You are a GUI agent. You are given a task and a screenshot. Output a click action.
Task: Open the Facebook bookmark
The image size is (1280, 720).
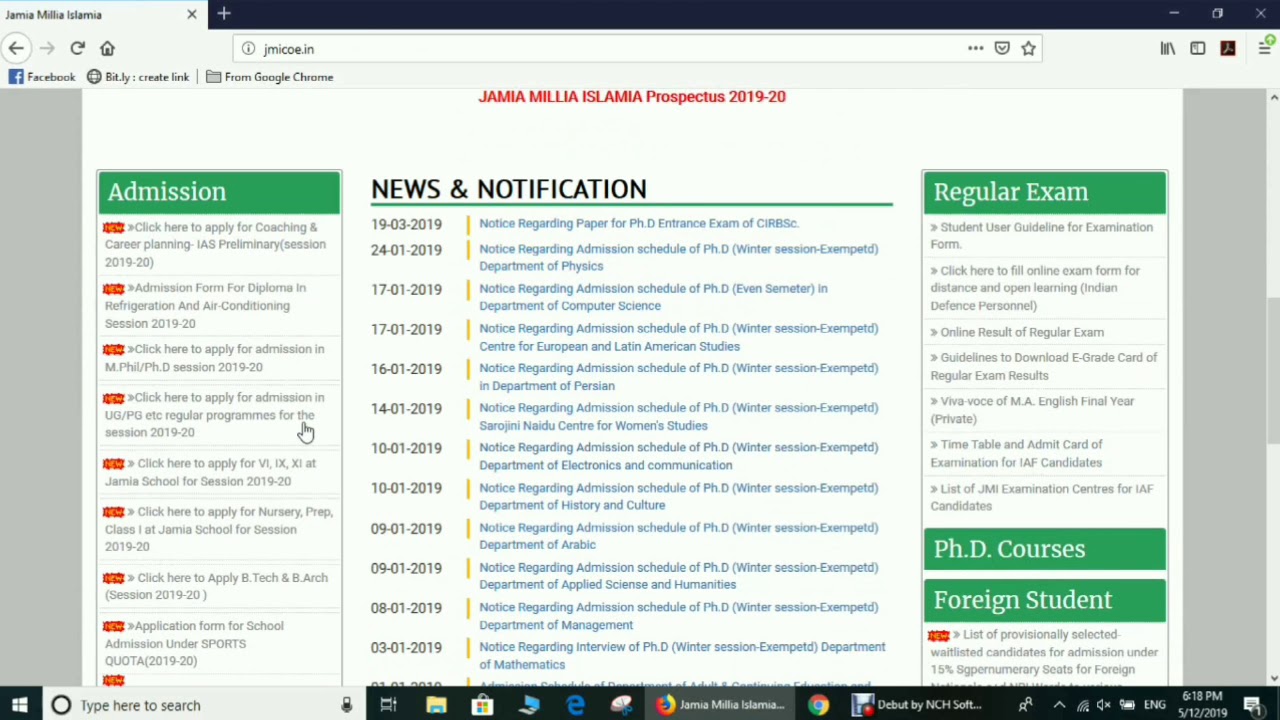pos(42,77)
